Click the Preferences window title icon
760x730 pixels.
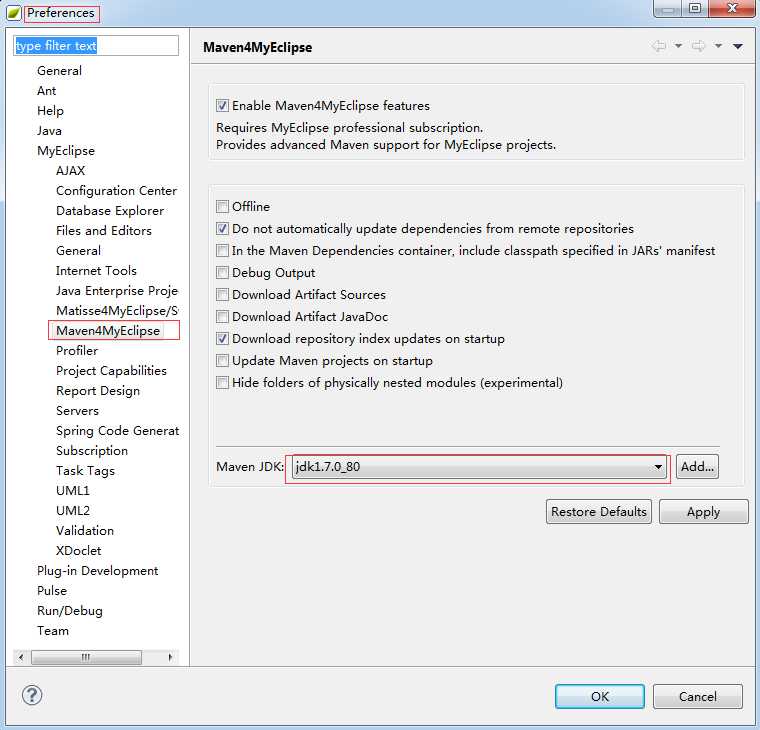click(14, 13)
